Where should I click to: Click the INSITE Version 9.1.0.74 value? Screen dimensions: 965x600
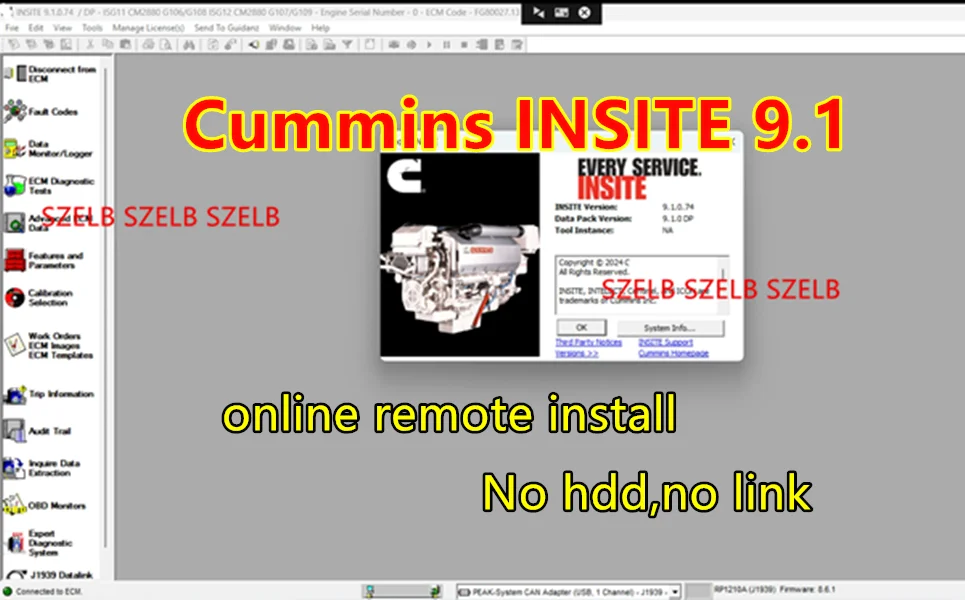(678, 207)
